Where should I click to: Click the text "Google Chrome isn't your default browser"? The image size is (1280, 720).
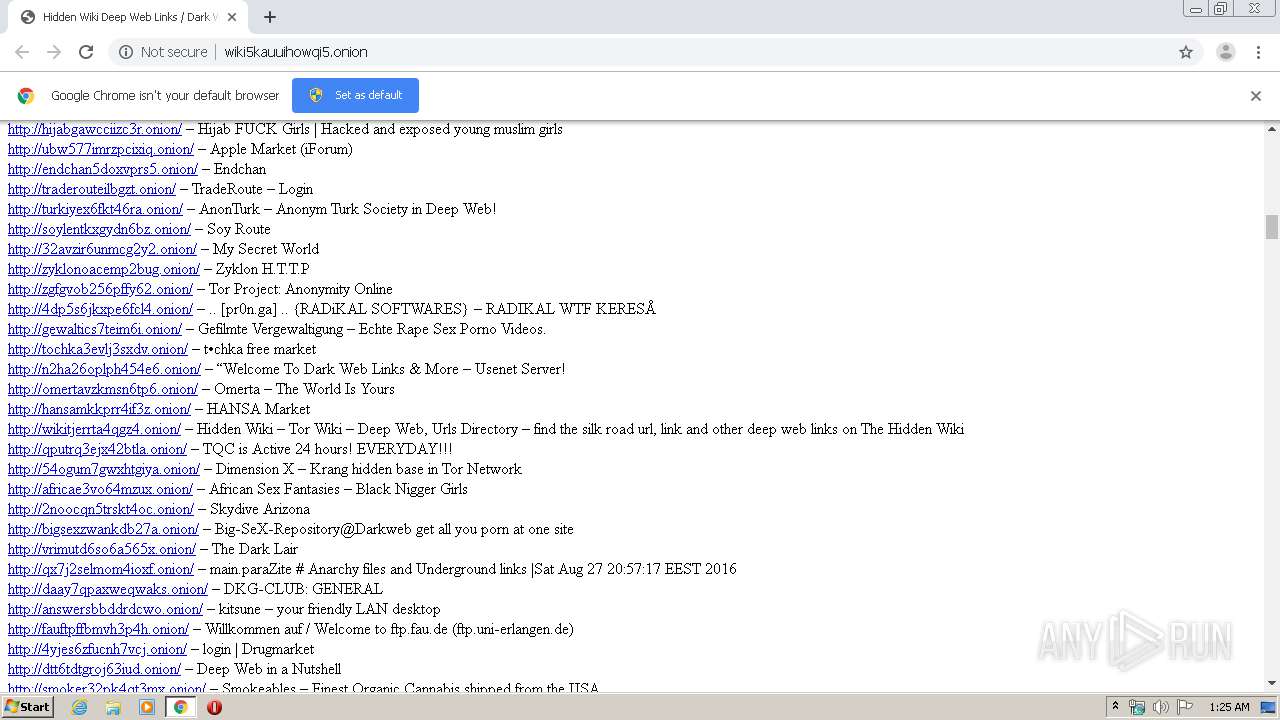[x=165, y=95]
